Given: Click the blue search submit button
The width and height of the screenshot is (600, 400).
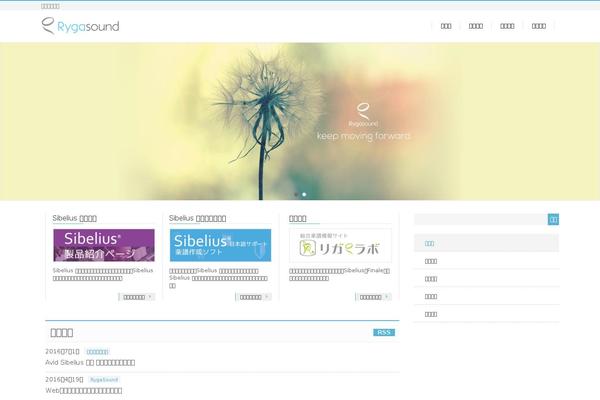Looking at the screenshot, I should click(x=553, y=219).
